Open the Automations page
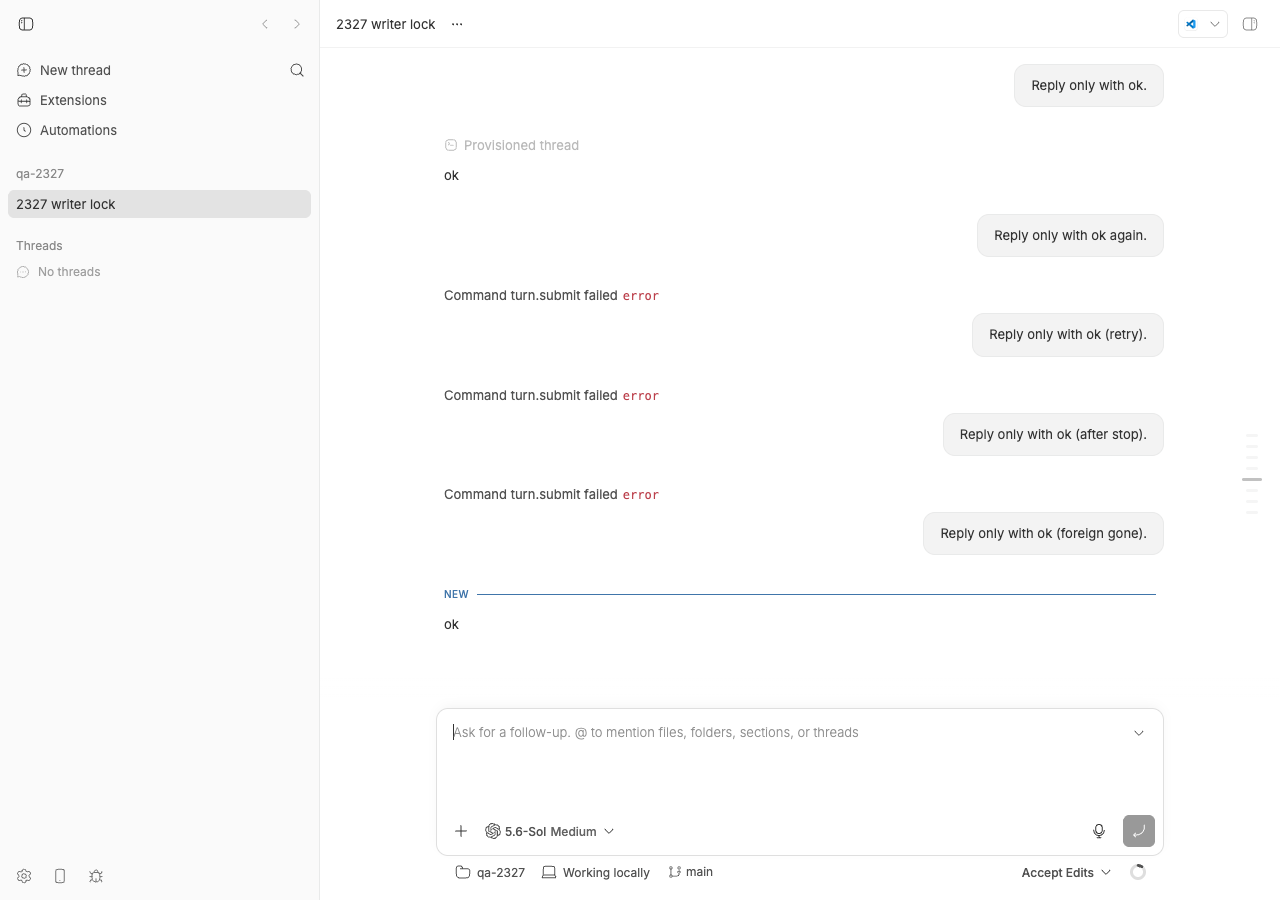 (67, 130)
